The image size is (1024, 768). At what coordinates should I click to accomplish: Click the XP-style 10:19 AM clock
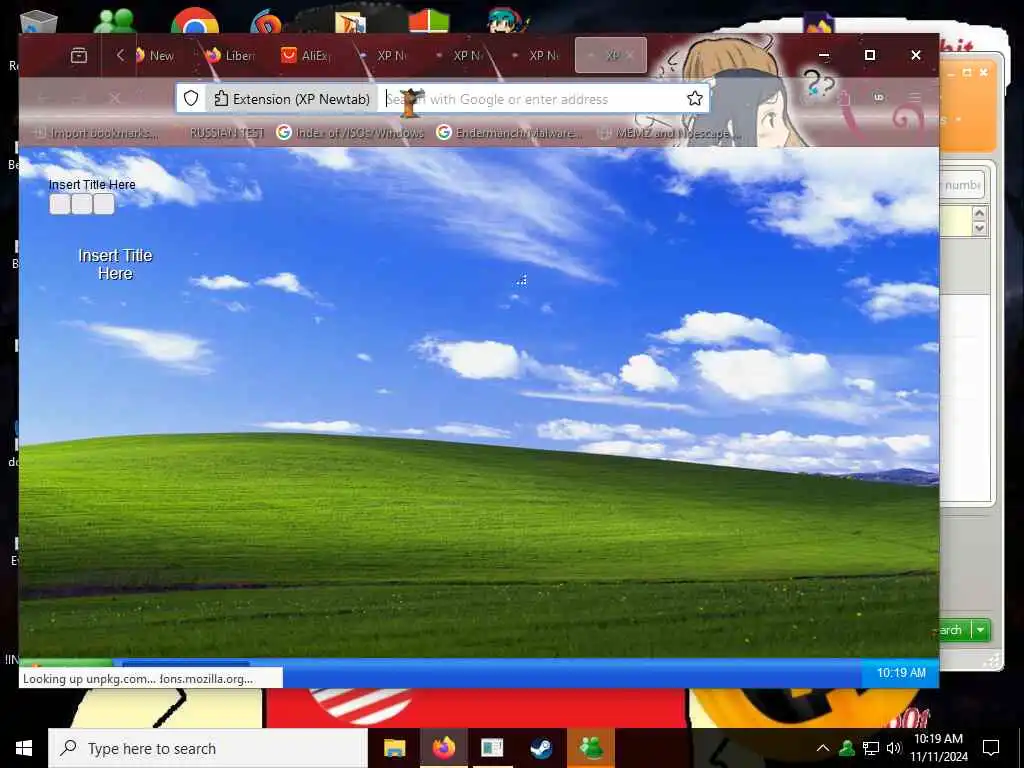(x=901, y=673)
